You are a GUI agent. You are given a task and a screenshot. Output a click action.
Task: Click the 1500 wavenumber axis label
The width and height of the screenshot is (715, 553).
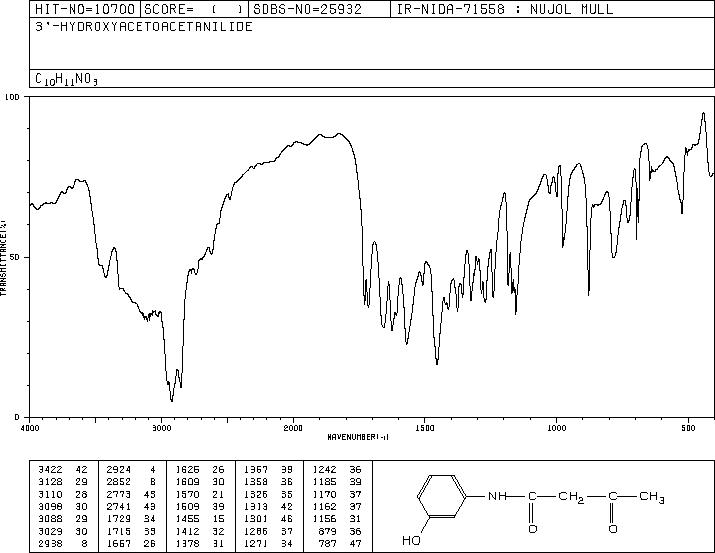(425, 428)
